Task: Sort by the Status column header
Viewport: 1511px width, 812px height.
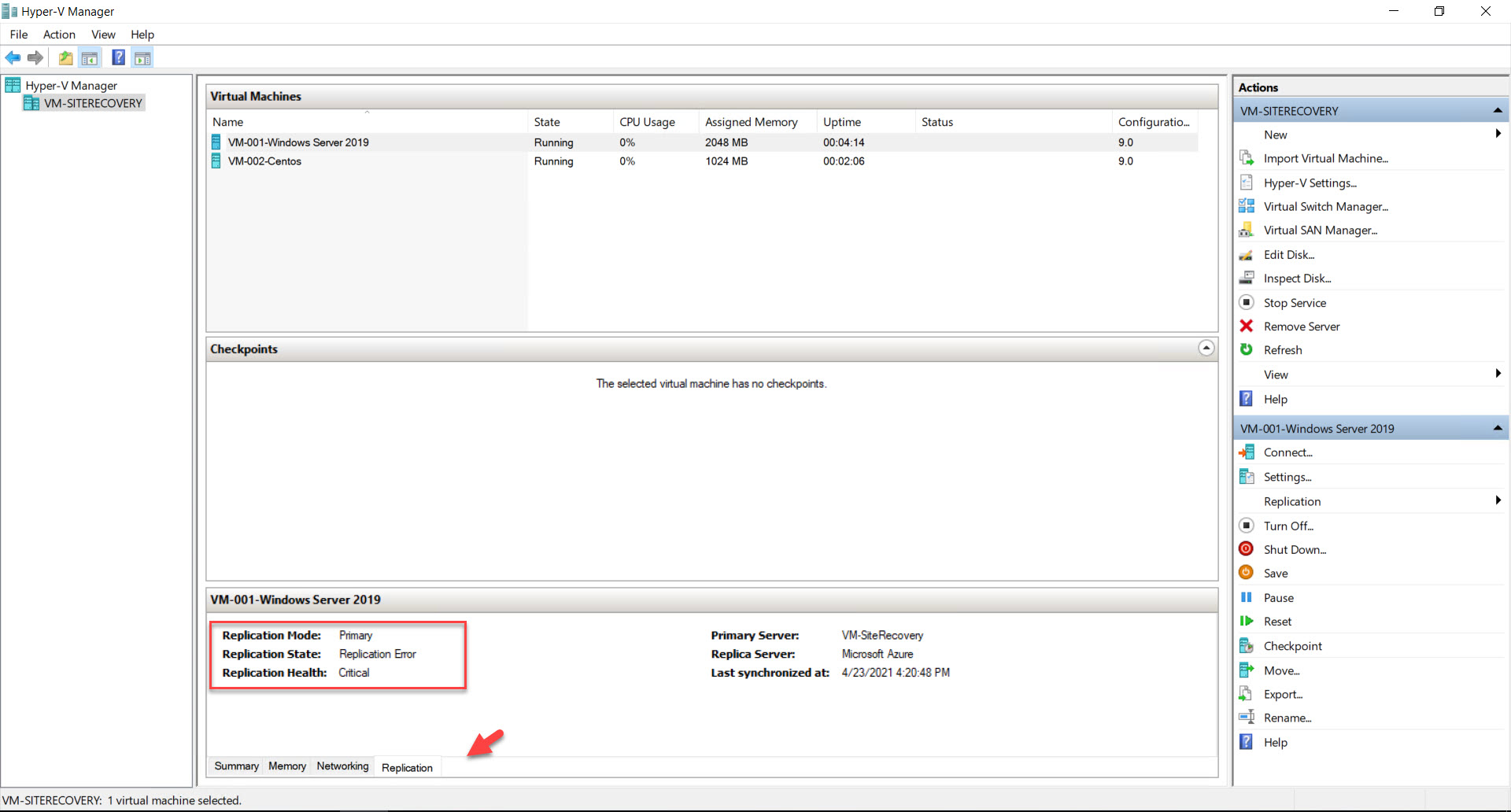Action: [1013, 122]
